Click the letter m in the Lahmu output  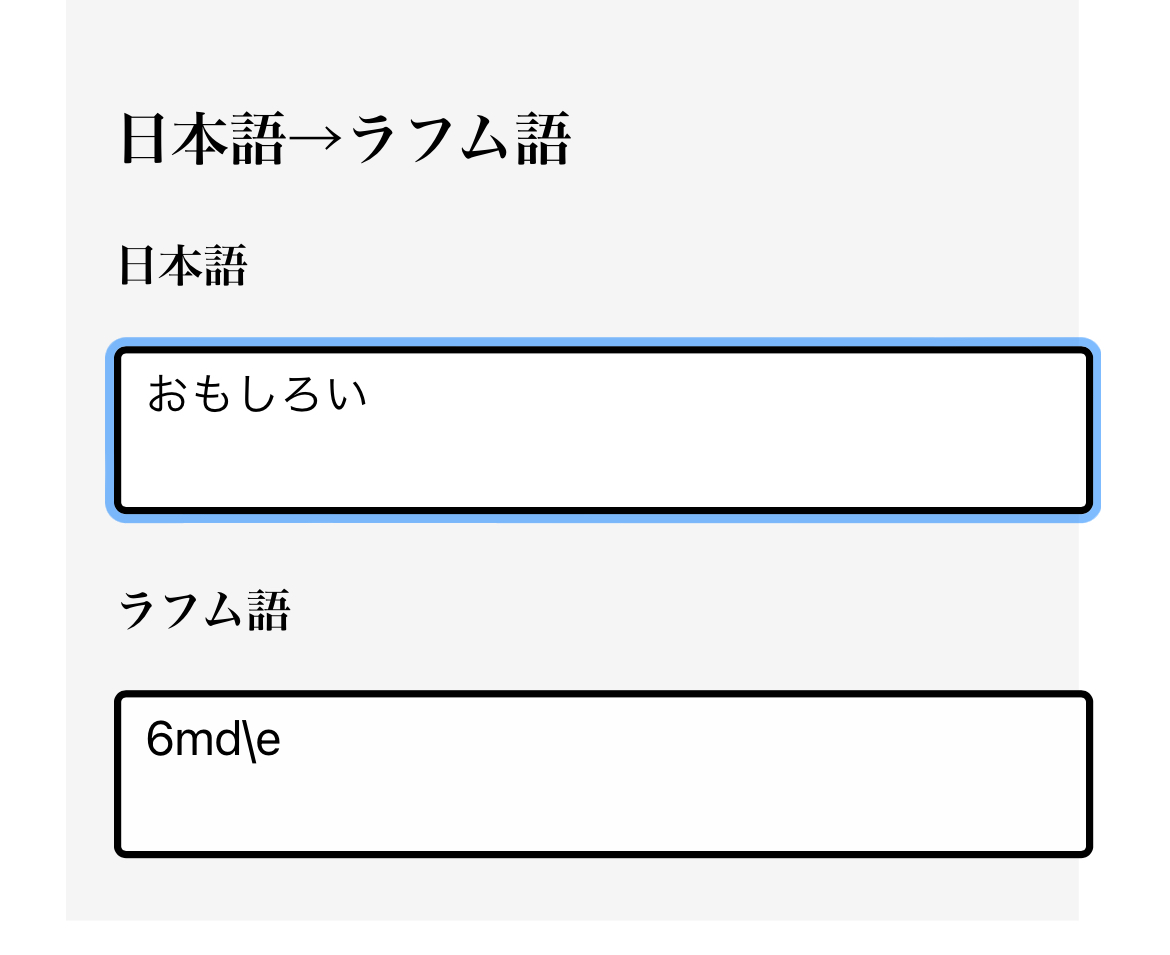pos(190,742)
